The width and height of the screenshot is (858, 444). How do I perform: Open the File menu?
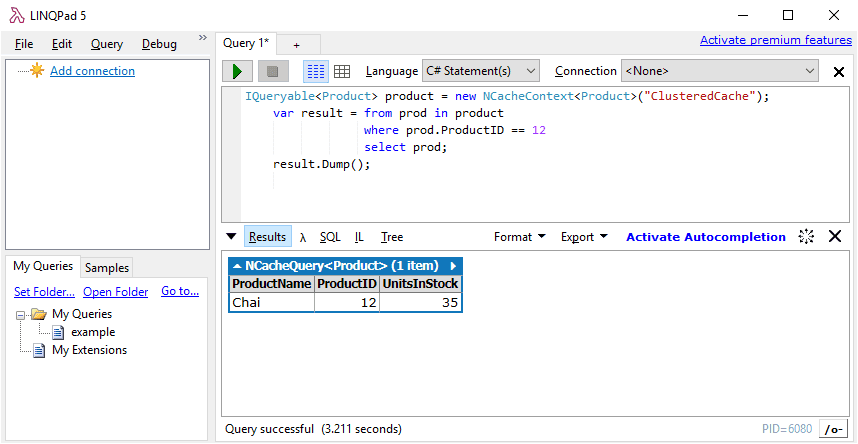click(24, 44)
